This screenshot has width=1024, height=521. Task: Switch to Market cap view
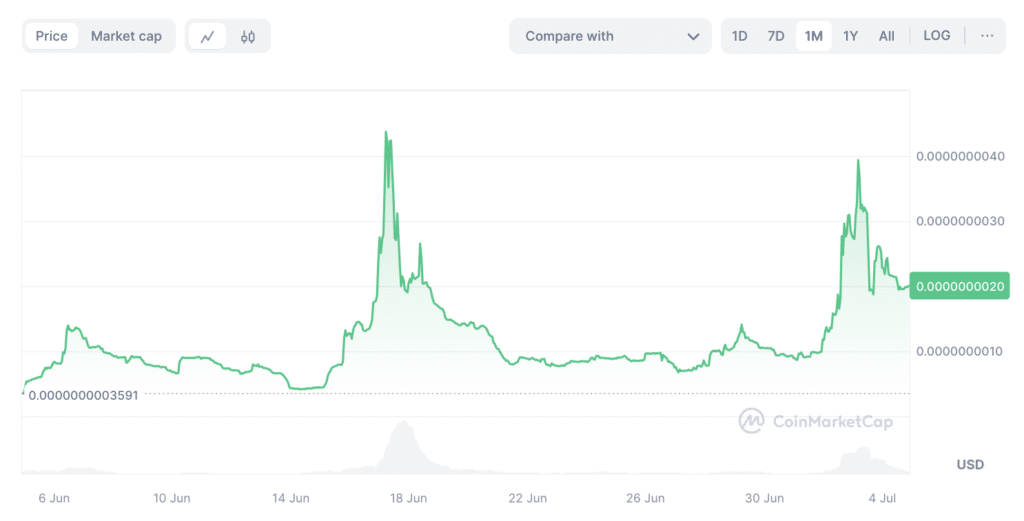[126, 36]
